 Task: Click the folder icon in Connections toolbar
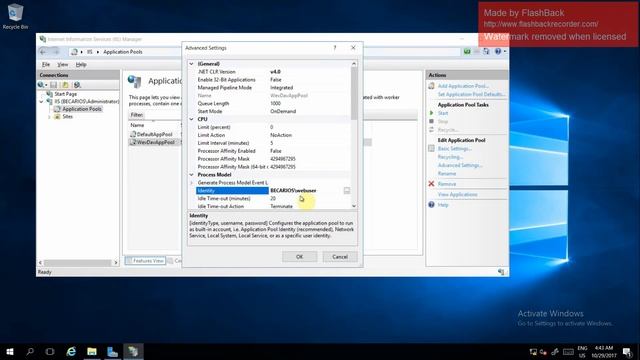(65, 85)
